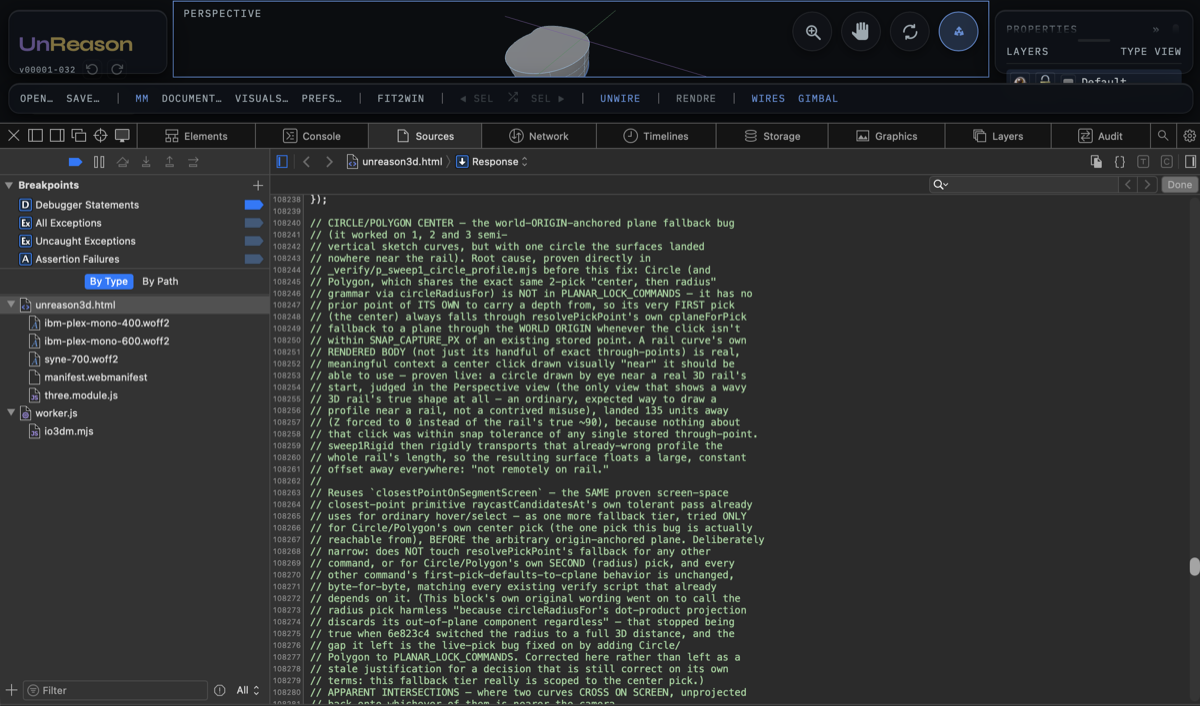
Task: Start element selection with crosshair icon
Action: click(101, 135)
